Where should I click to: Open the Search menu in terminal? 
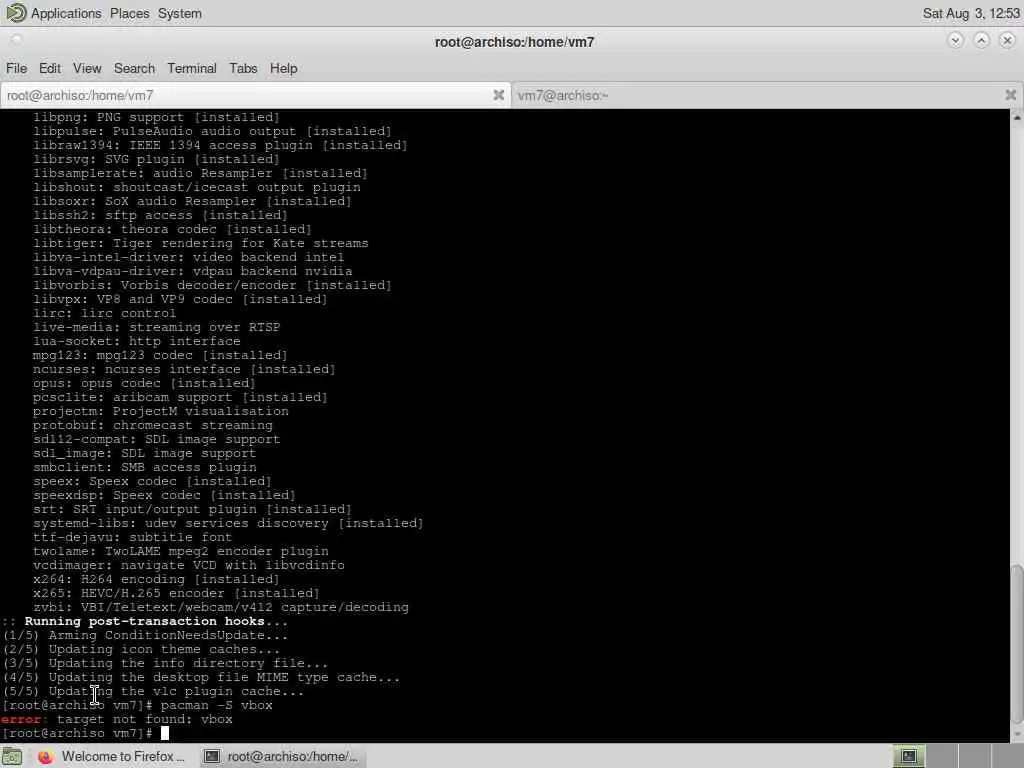135,68
